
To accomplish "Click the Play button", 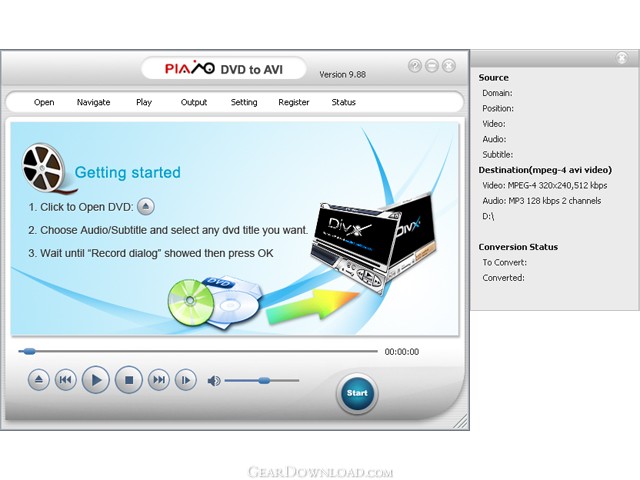I will pos(96,380).
